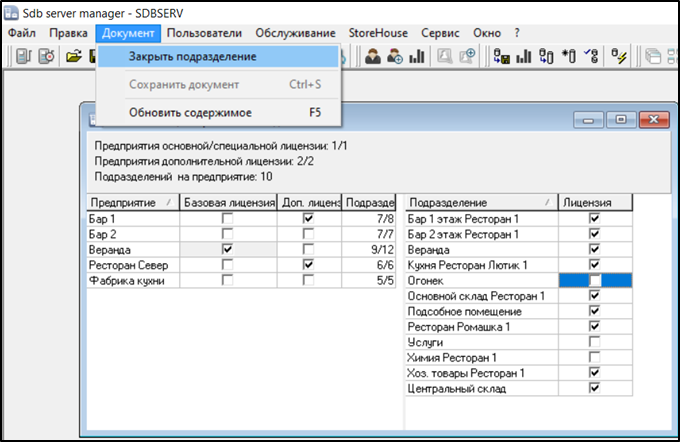The height and width of the screenshot is (442, 680).
Task: Uncheck additional license for Ресторан Север
Action: [x=308, y=264]
